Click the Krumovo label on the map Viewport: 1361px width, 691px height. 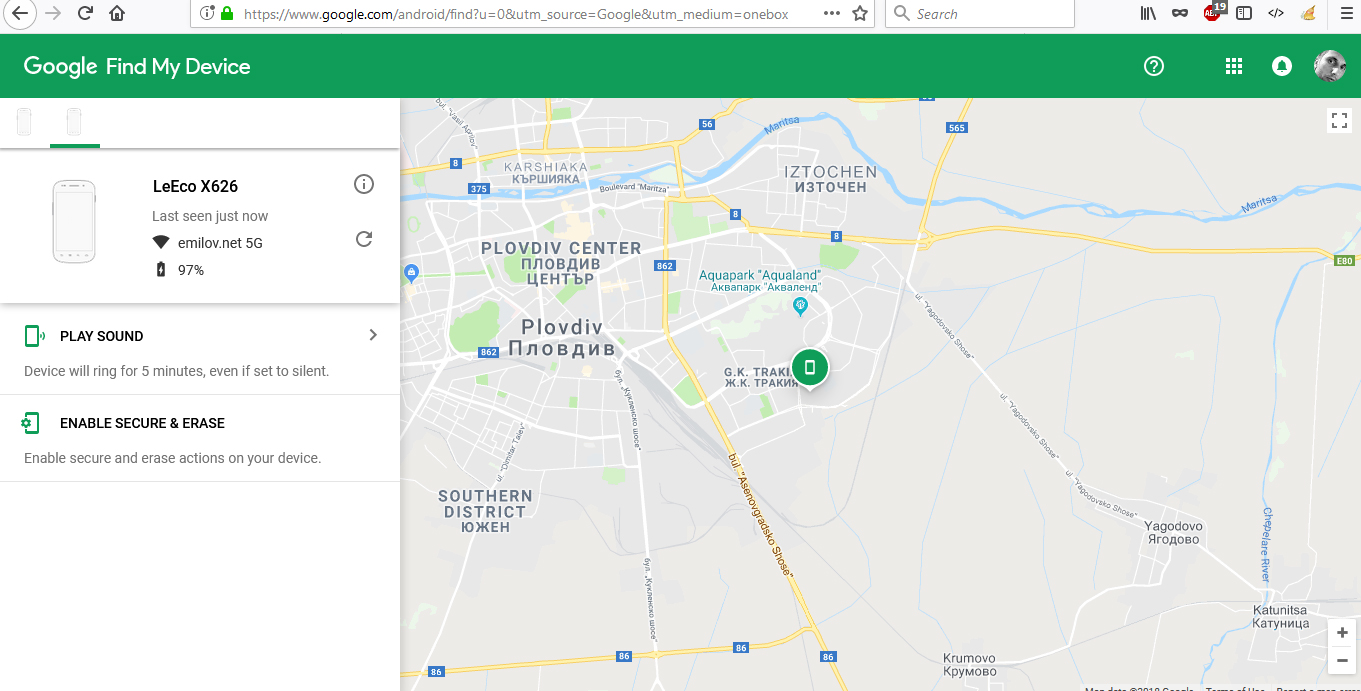point(969,665)
